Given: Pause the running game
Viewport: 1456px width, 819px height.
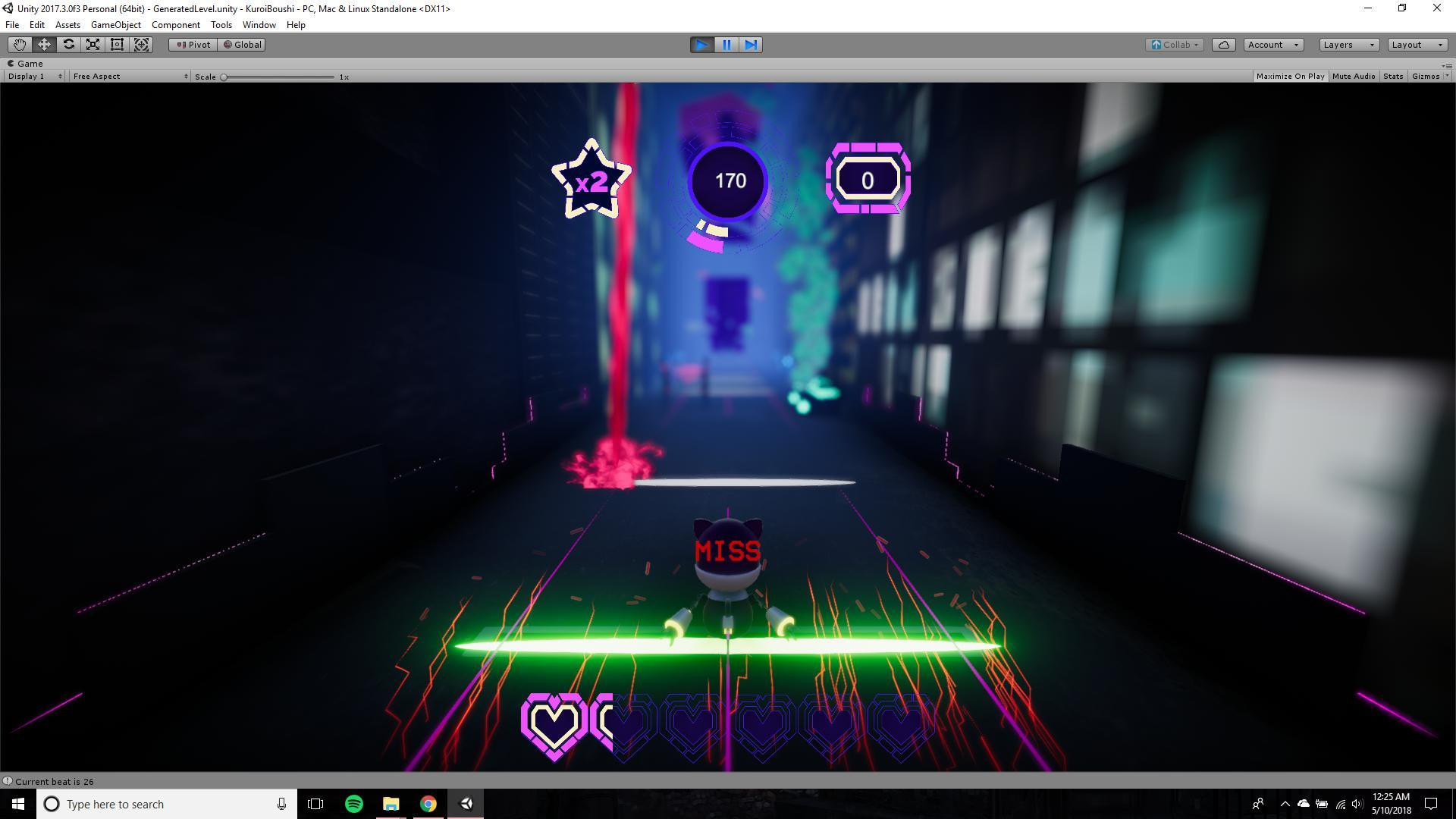Looking at the screenshot, I should point(726,45).
